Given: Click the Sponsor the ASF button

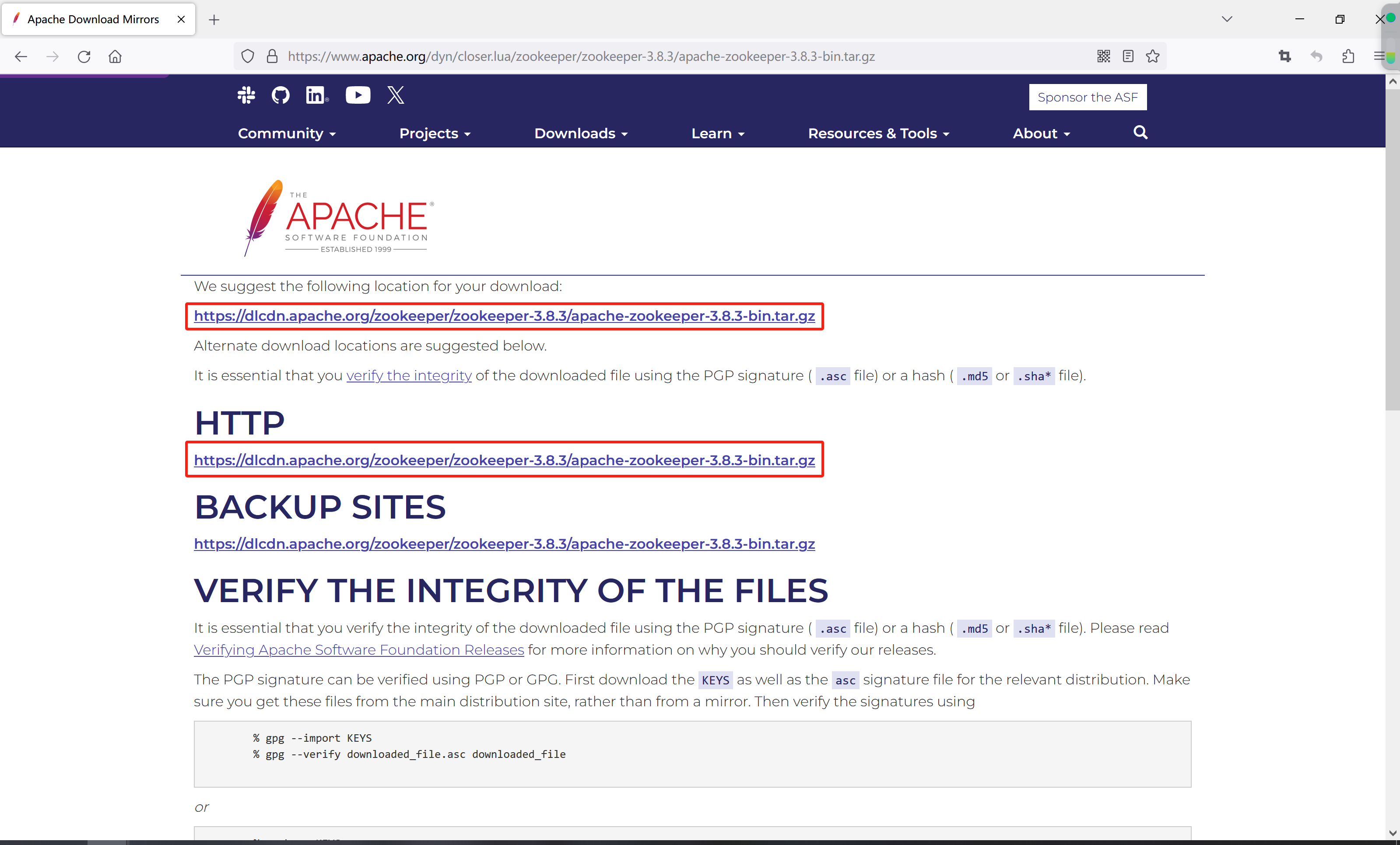Looking at the screenshot, I should pyautogui.click(x=1088, y=97).
